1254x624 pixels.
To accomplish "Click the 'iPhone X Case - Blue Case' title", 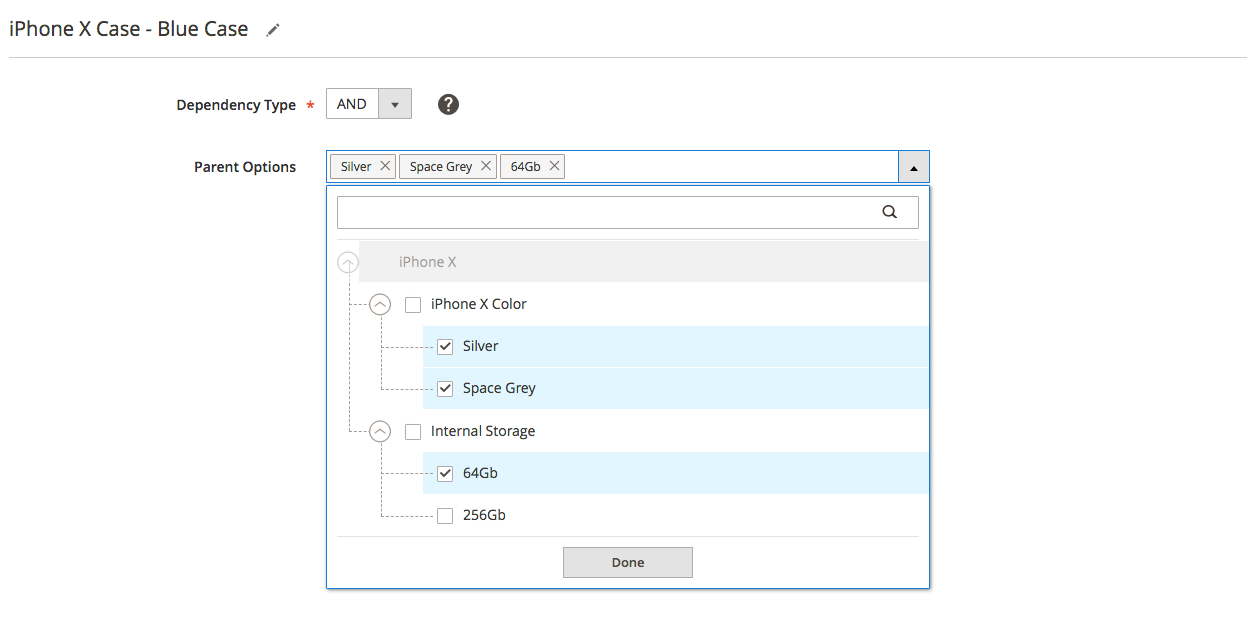I will tap(128, 29).
